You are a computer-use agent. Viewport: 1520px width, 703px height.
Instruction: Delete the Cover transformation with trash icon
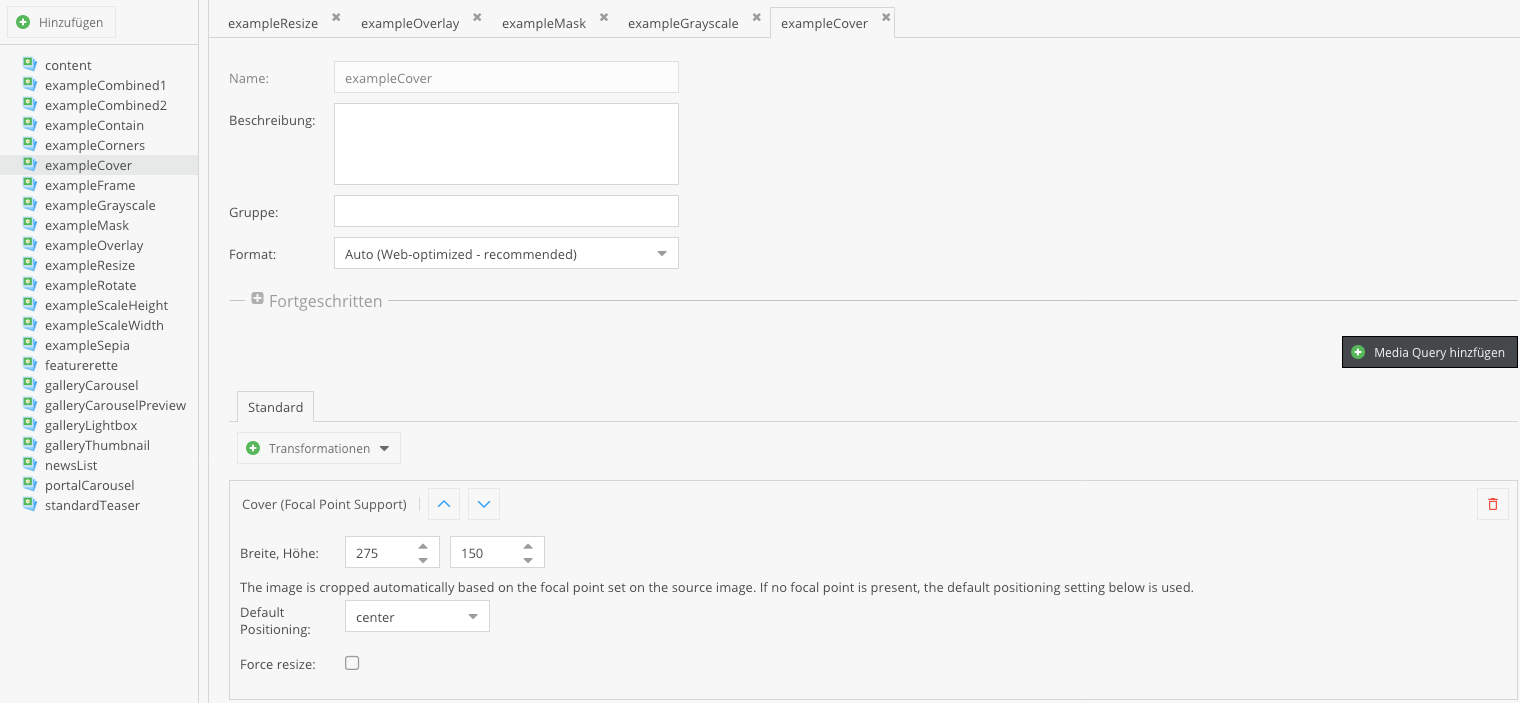(1492, 504)
